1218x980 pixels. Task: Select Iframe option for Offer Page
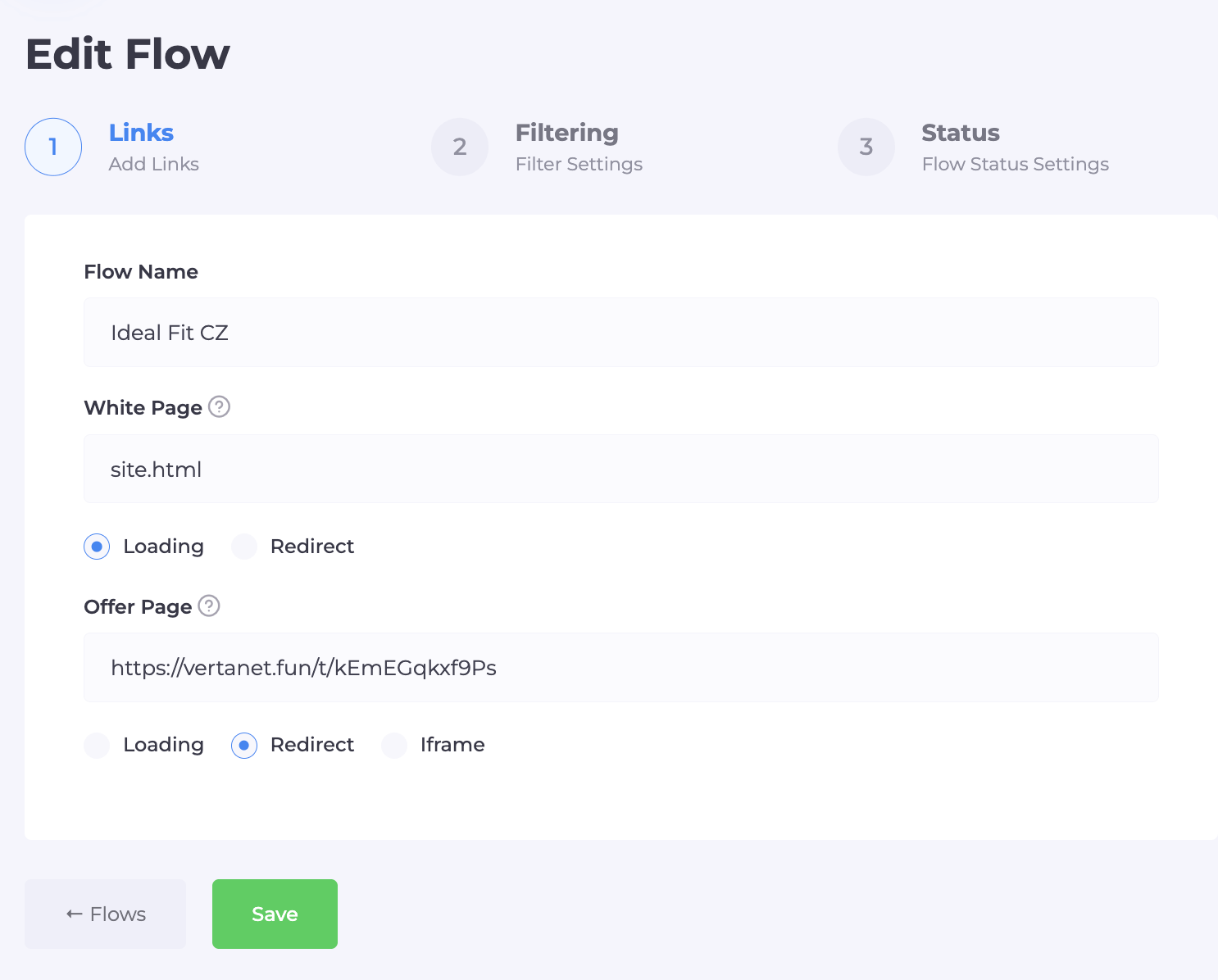click(394, 745)
